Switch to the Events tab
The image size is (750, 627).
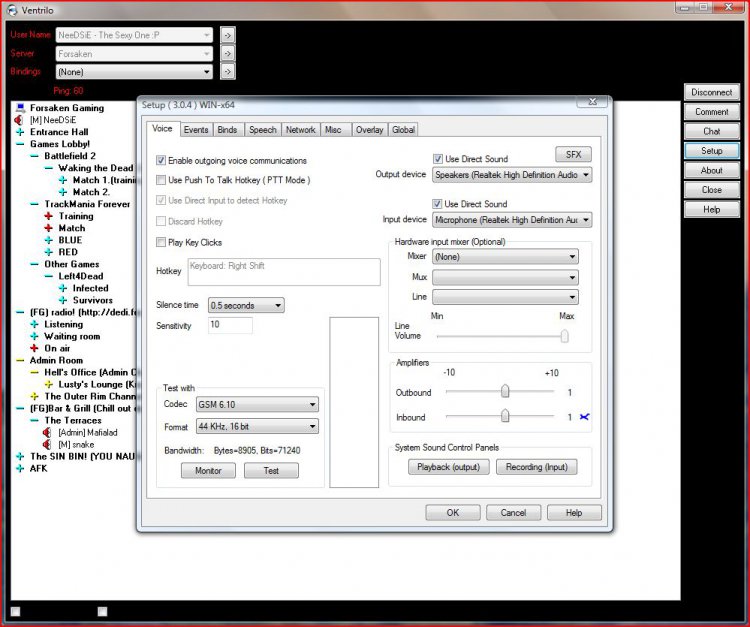(196, 130)
